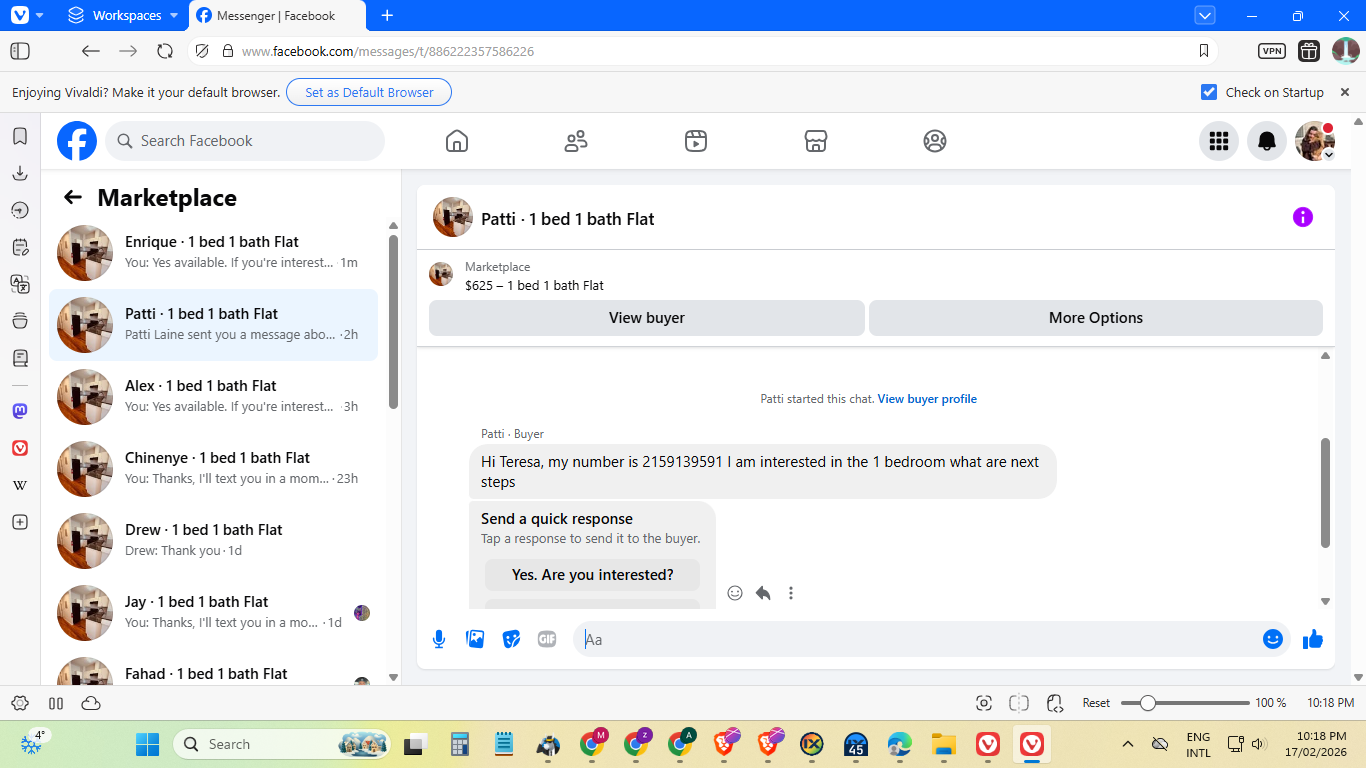Open Vivaldi downloads panel
Viewport: 1366px width, 768px height.
pos(20,173)
